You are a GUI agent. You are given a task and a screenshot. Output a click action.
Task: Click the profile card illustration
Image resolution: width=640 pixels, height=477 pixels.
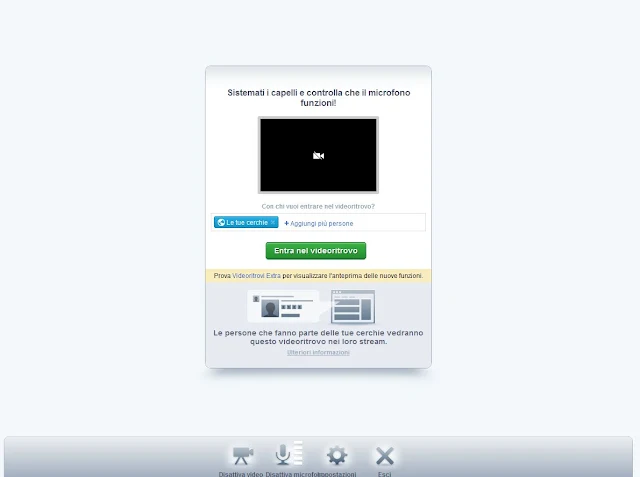[x=283, y=306]
